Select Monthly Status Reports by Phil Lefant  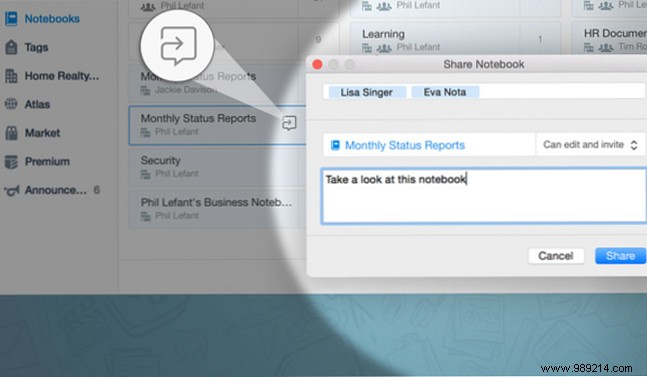click(217, 125)
